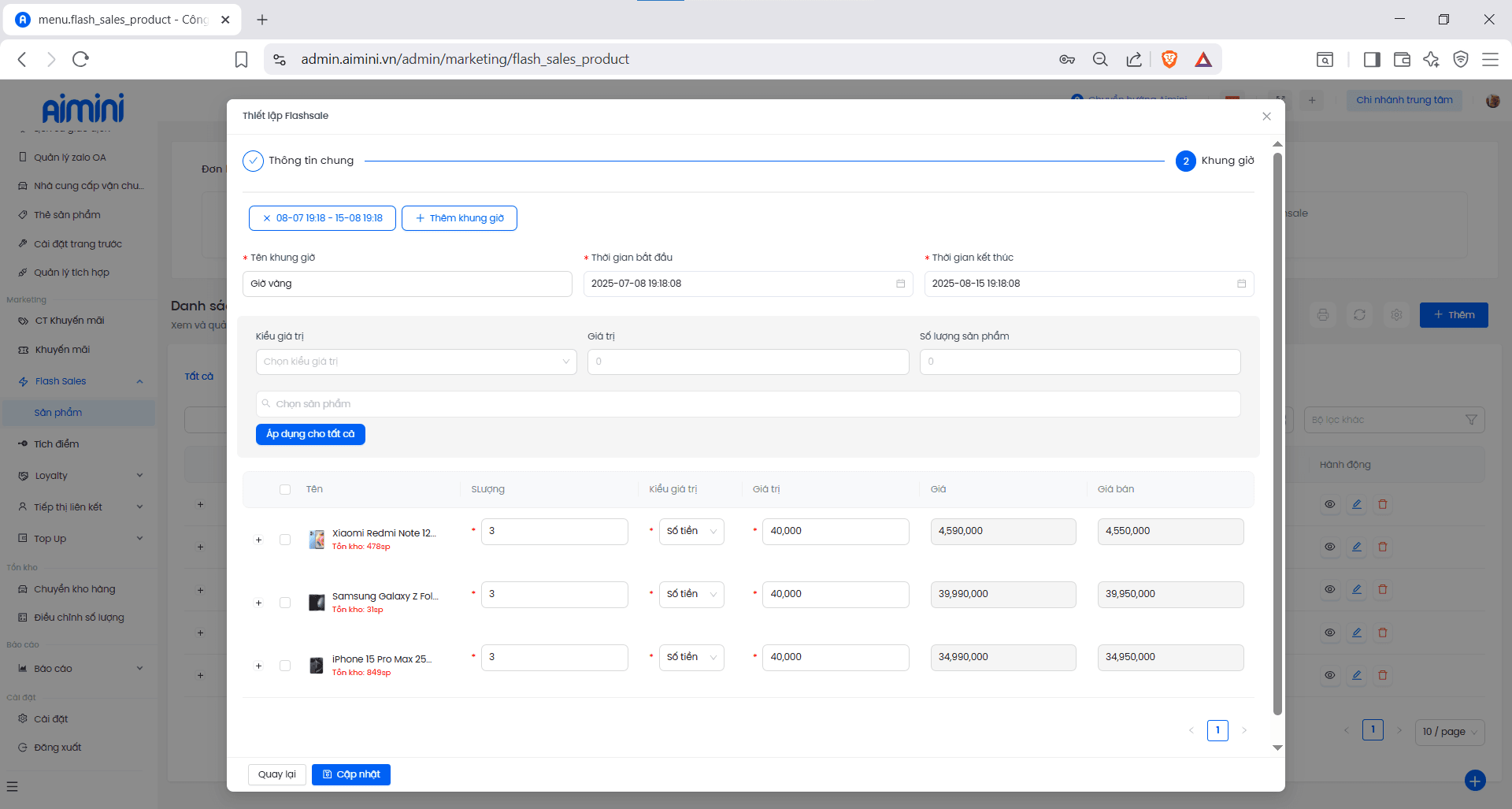
Task: Reload the current browser page
Action: 80,59
